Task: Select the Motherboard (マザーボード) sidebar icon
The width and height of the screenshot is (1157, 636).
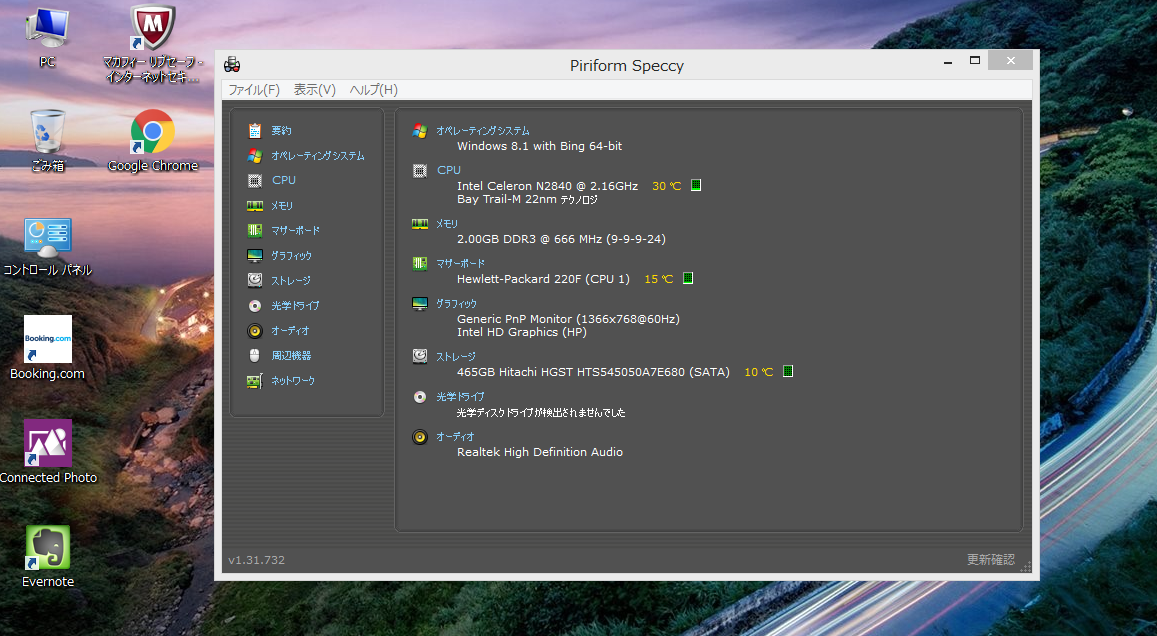Action: tap(255, 230)
